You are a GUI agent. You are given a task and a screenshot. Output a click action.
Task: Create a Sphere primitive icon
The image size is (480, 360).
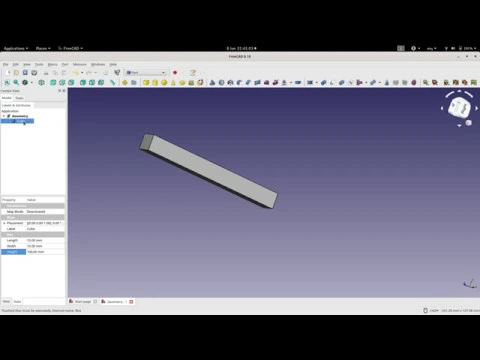(x=164, y=82)
